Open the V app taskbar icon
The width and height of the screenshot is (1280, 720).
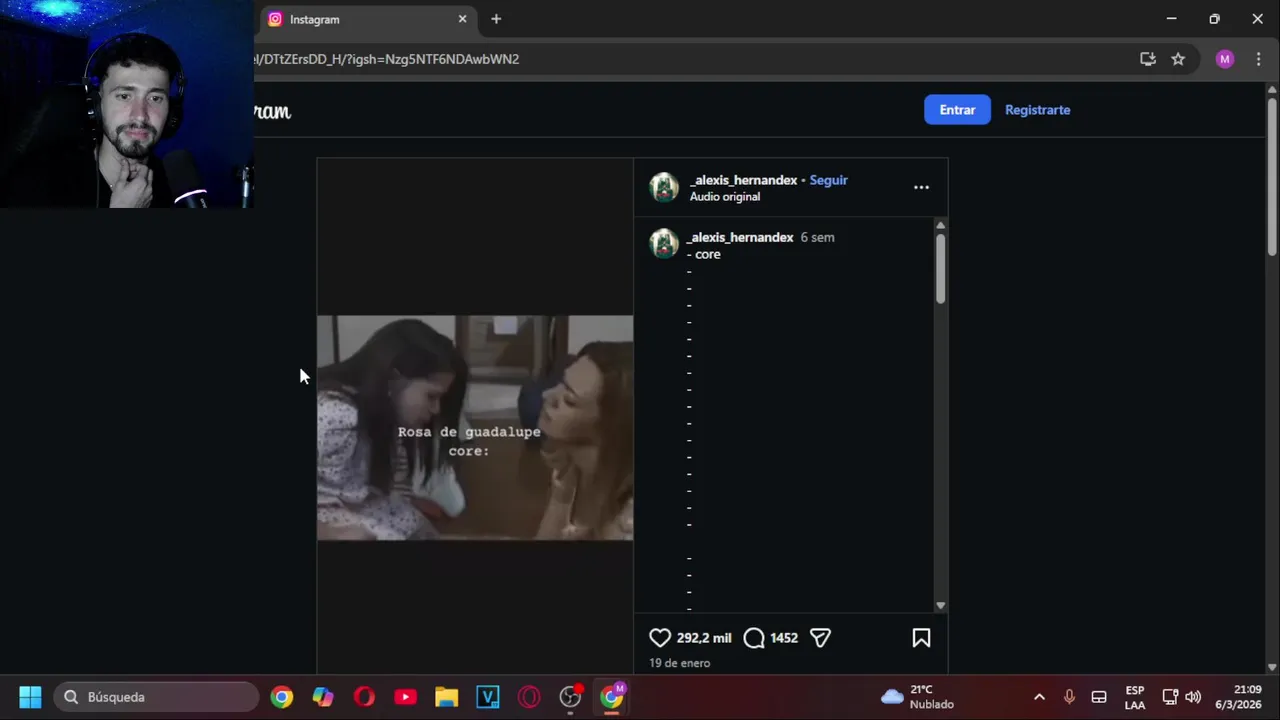(487, 697)
